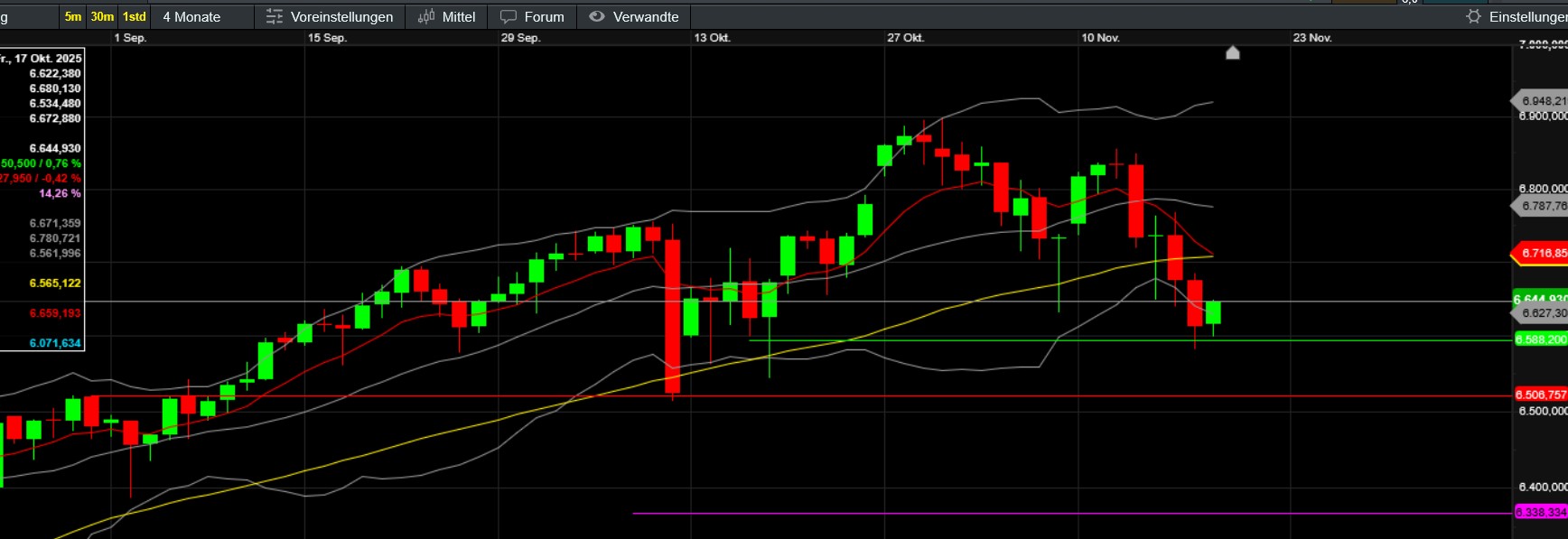Open the 4 Monate time range selector
1568x539 pixels.
[191, 16]
